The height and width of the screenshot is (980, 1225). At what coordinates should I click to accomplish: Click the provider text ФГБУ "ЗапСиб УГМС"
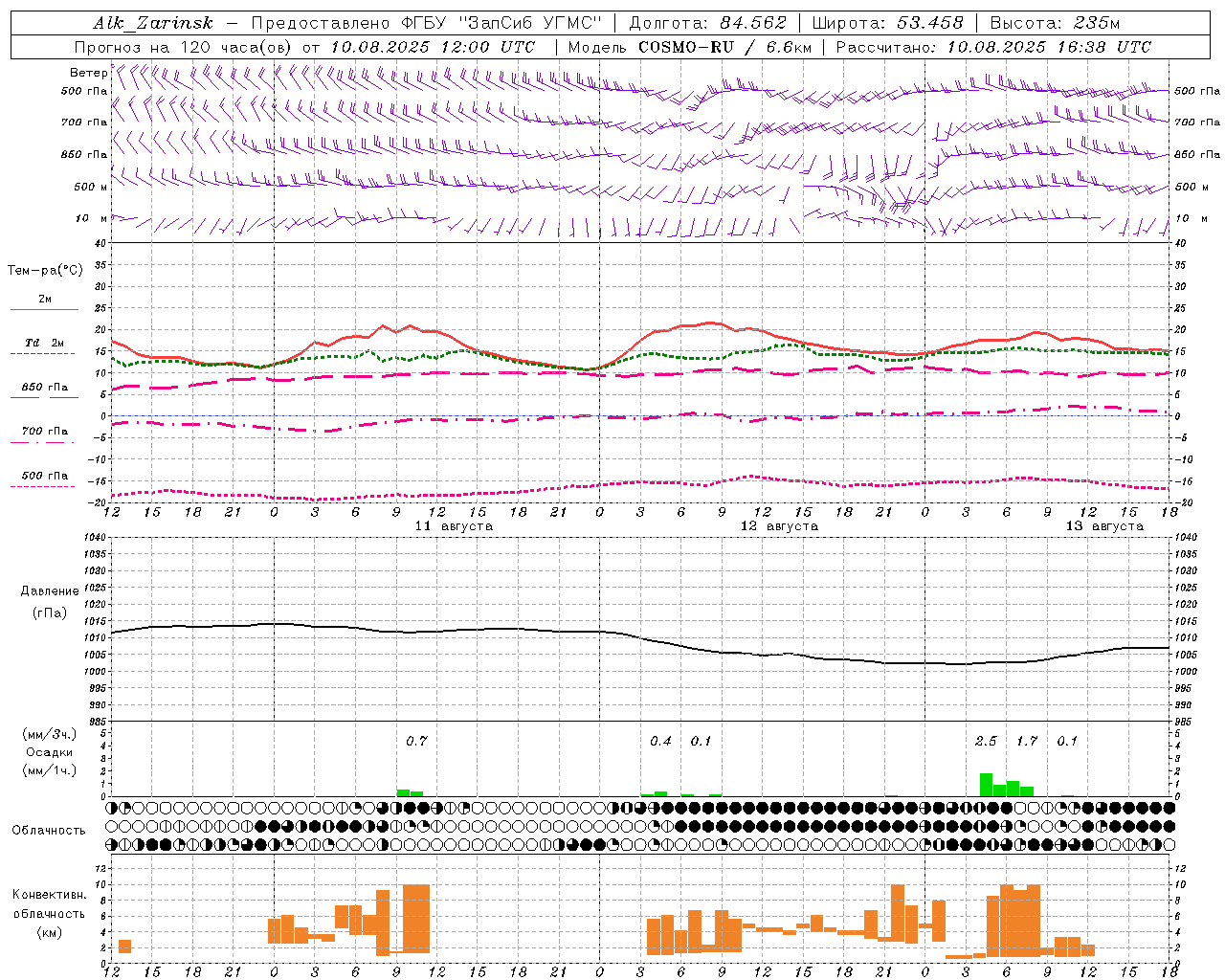[503, 23]
